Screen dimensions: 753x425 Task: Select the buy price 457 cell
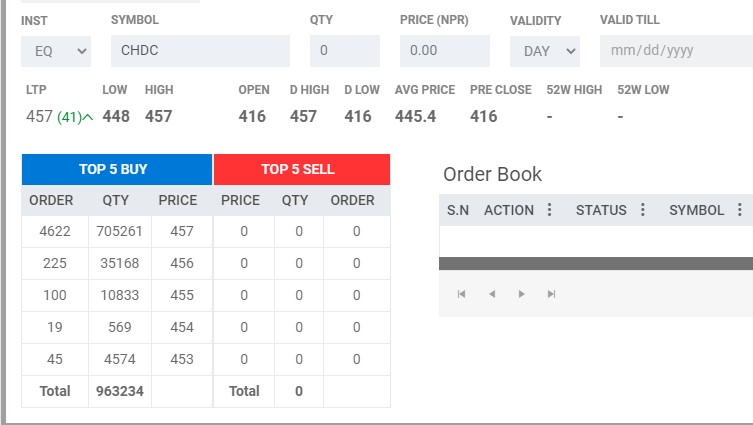click(x=181, y=232)
